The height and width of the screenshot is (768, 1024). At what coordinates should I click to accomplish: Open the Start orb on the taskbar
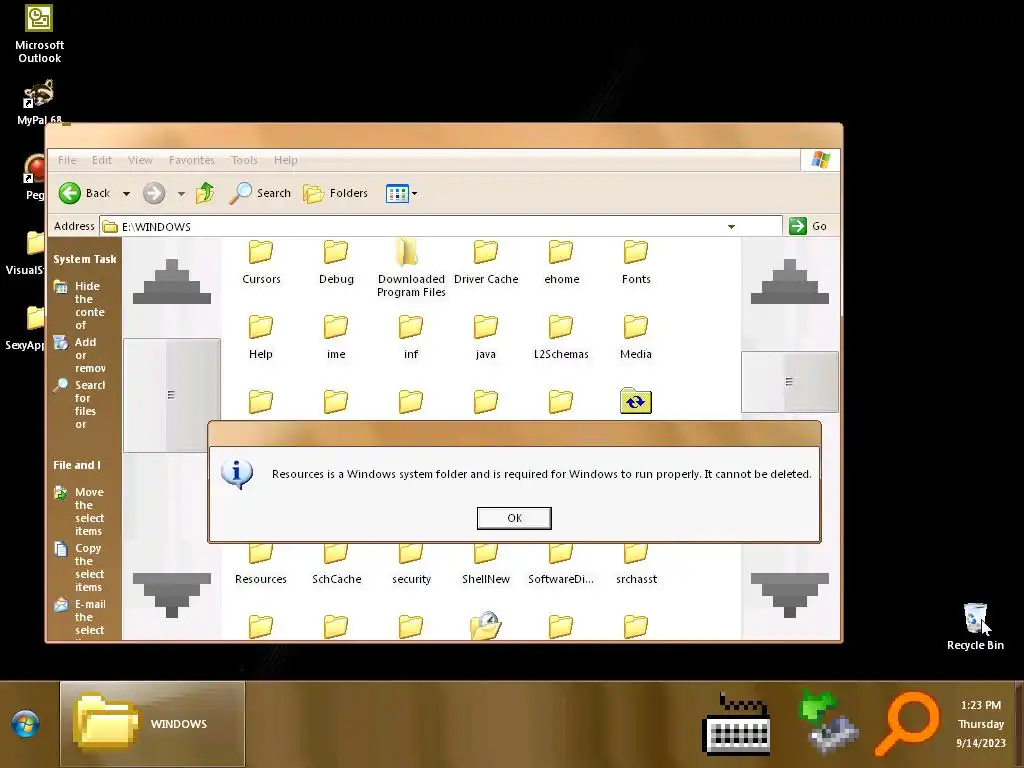(x=25, y=724)
